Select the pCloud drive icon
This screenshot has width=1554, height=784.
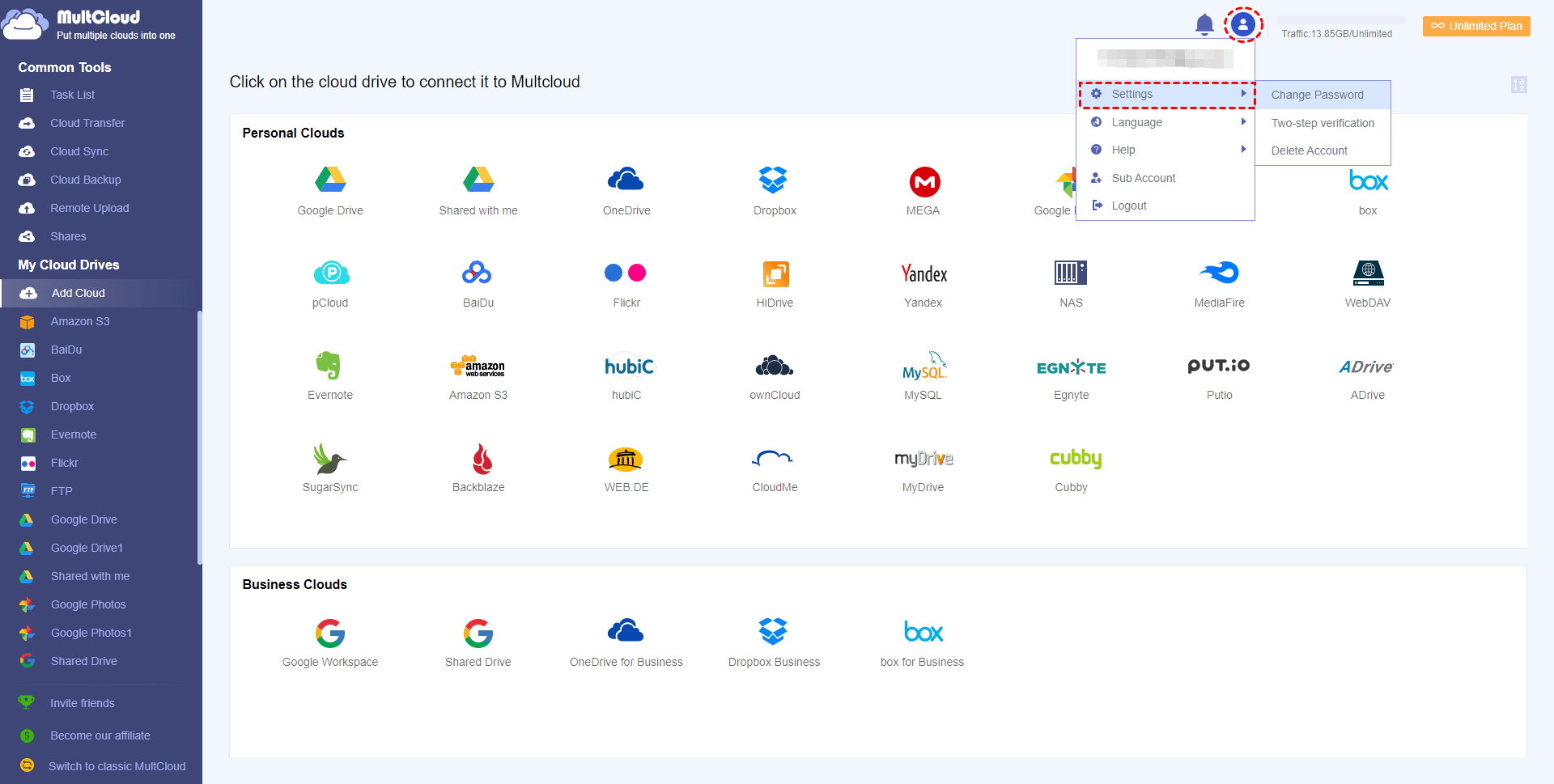(x=330, y=273)
